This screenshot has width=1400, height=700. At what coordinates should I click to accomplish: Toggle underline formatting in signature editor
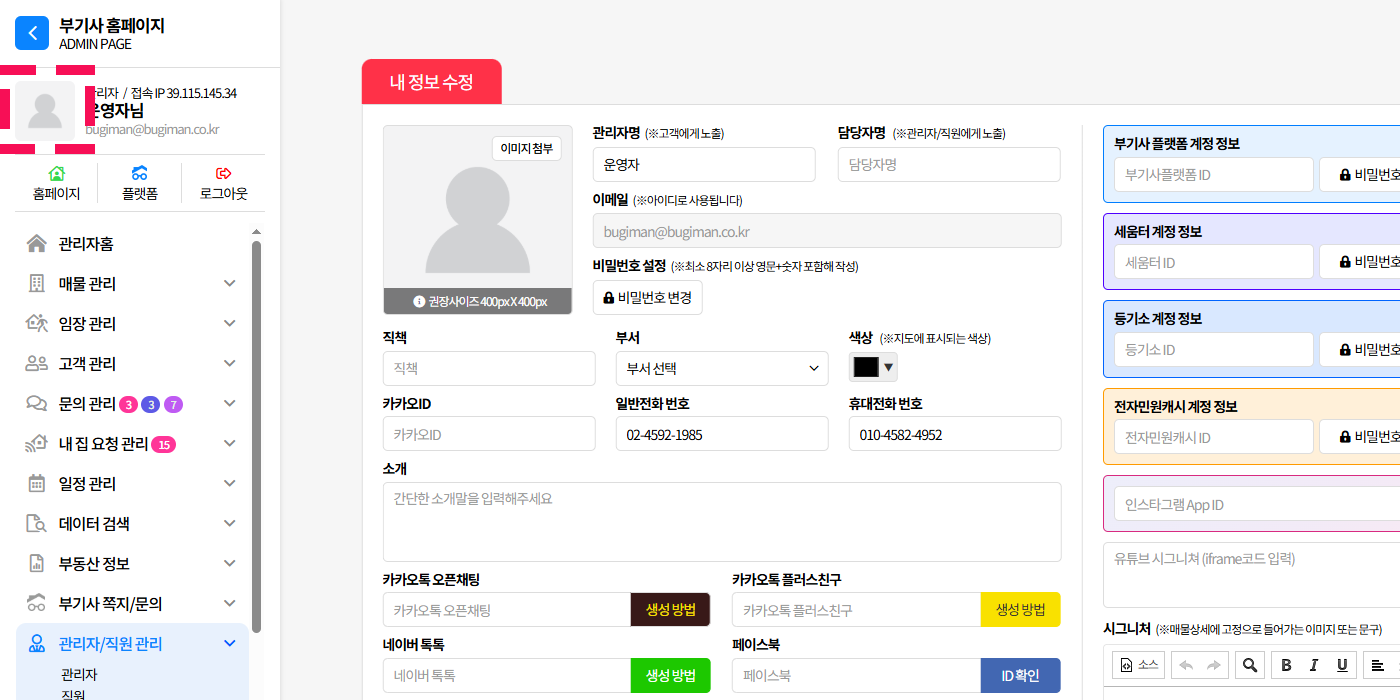(1341, 665)
